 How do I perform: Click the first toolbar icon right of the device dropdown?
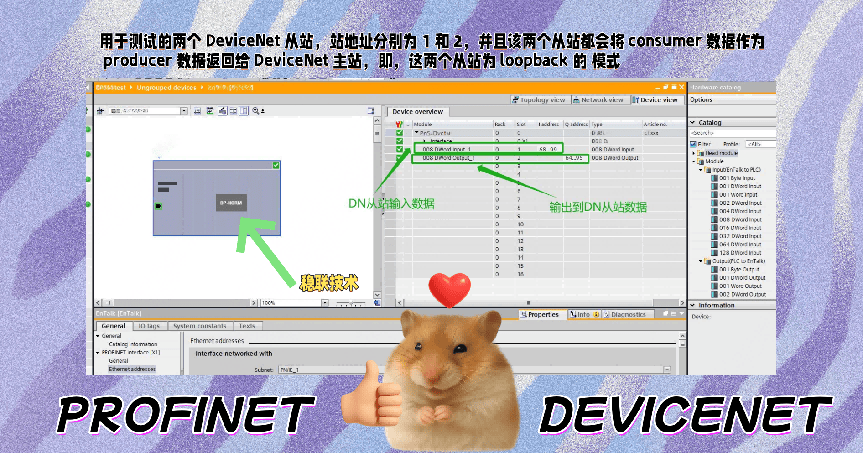(197, 111)
